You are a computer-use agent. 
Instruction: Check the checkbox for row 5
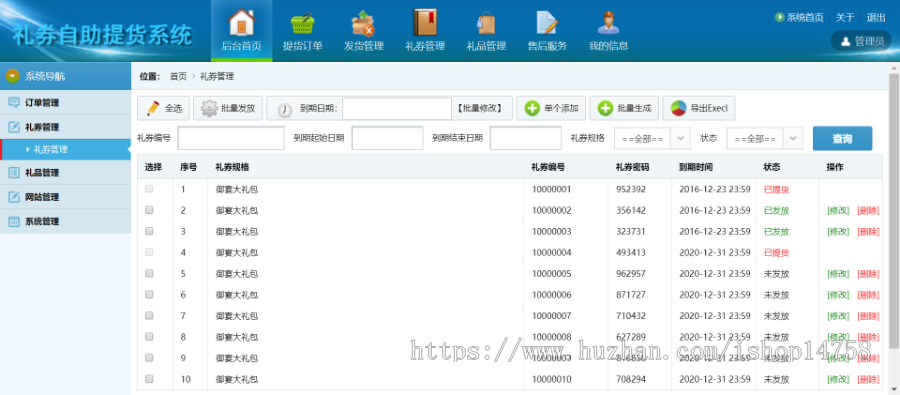click(x=149, y=273)
